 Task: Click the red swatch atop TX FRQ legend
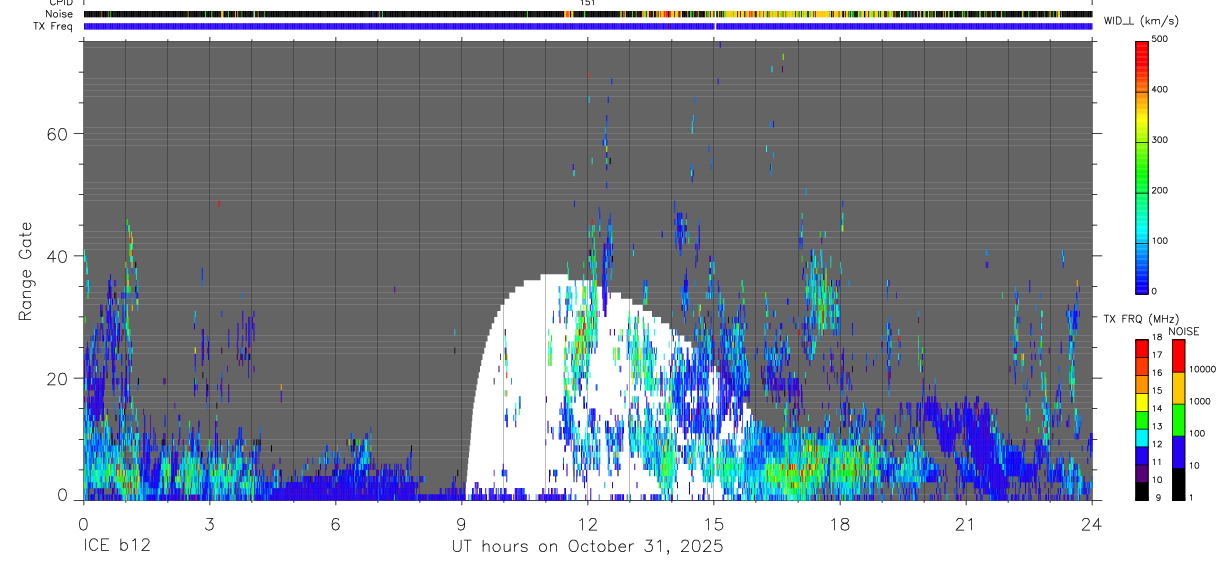[x=1142, y=349]
